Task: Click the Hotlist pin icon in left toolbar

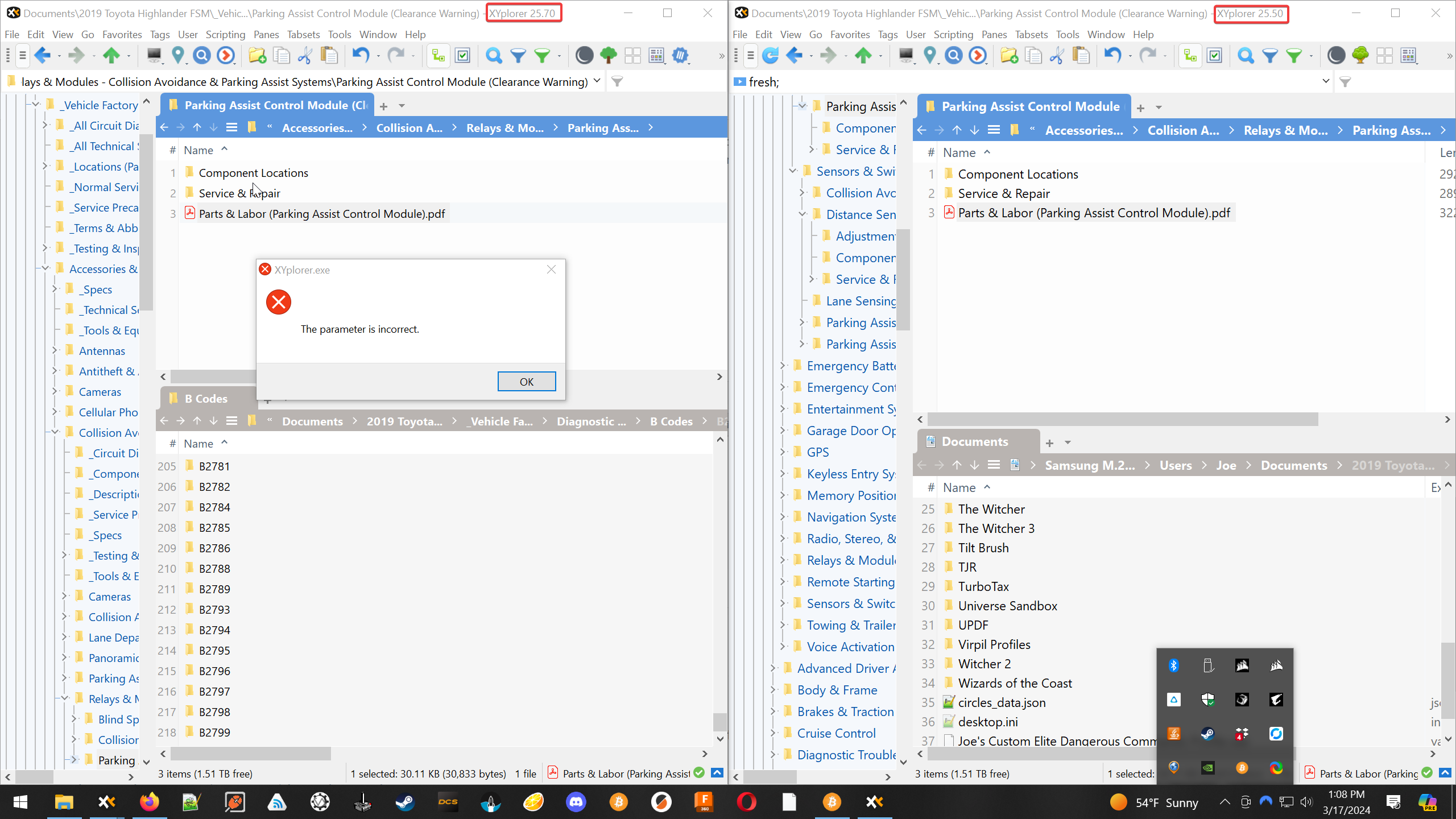Action: coord(178,55)
